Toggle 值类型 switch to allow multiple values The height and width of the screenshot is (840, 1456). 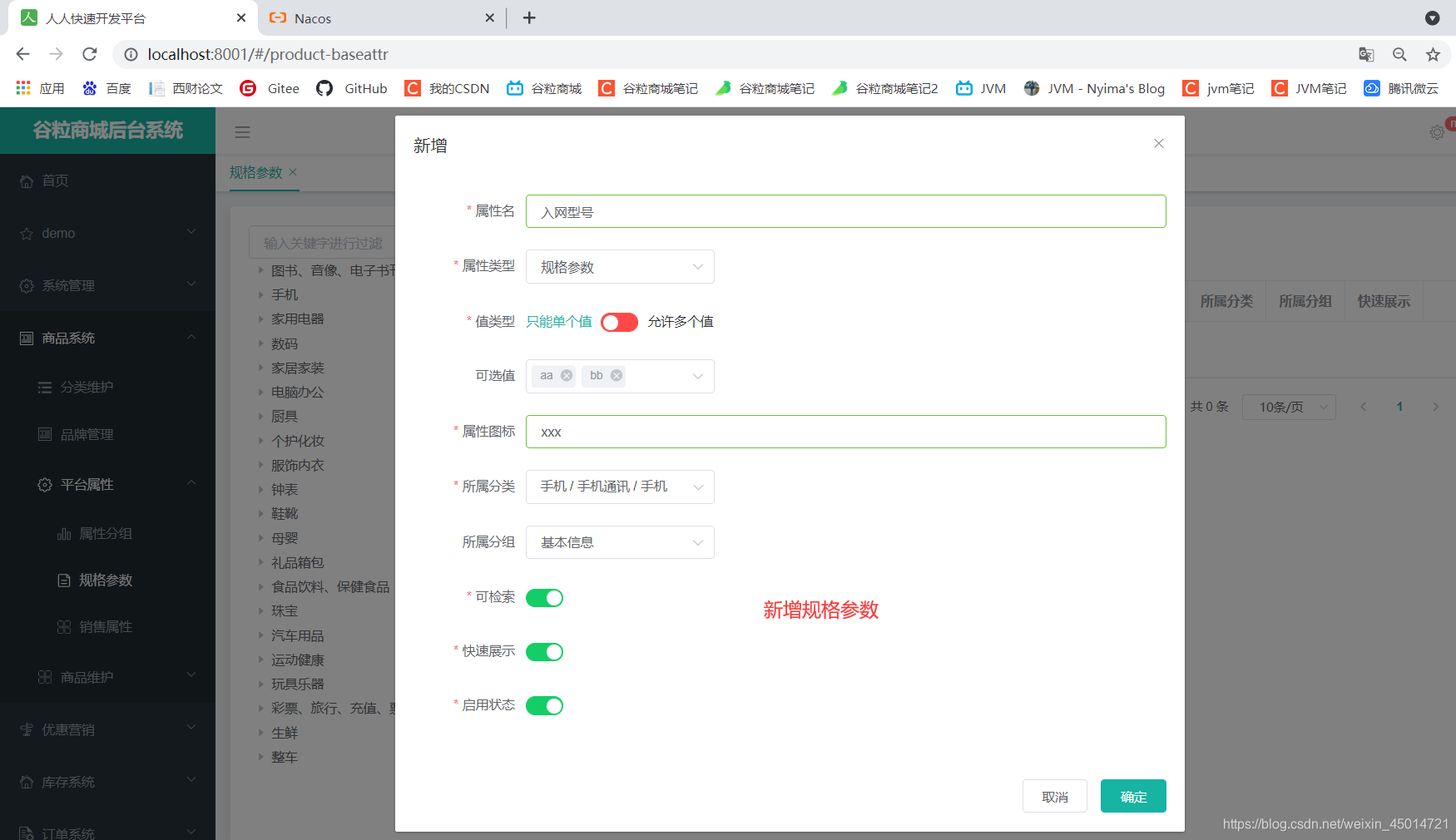[x=619, y=322]
